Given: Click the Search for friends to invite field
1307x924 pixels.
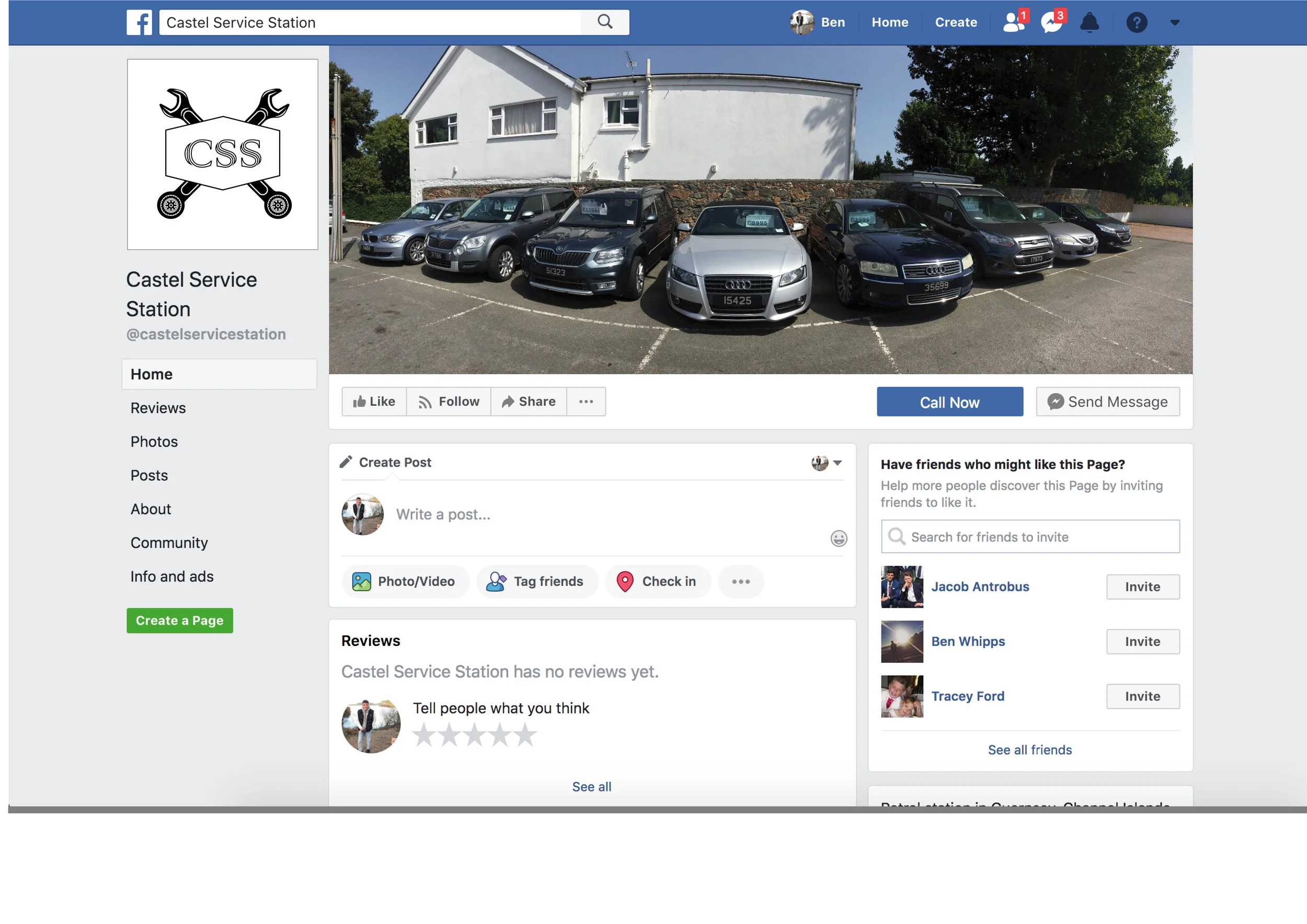Looking at the screenshot, I should tap(1030, 537).
